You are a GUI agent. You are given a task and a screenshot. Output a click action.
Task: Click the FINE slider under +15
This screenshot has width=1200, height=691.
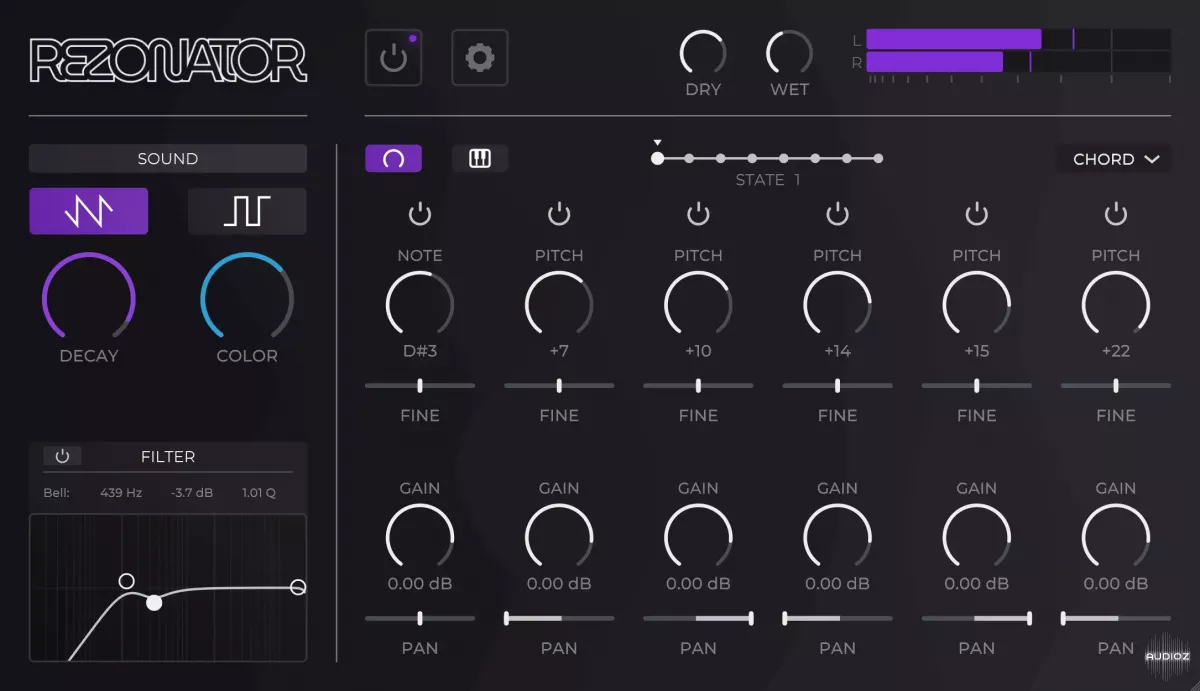click(976, 385)
